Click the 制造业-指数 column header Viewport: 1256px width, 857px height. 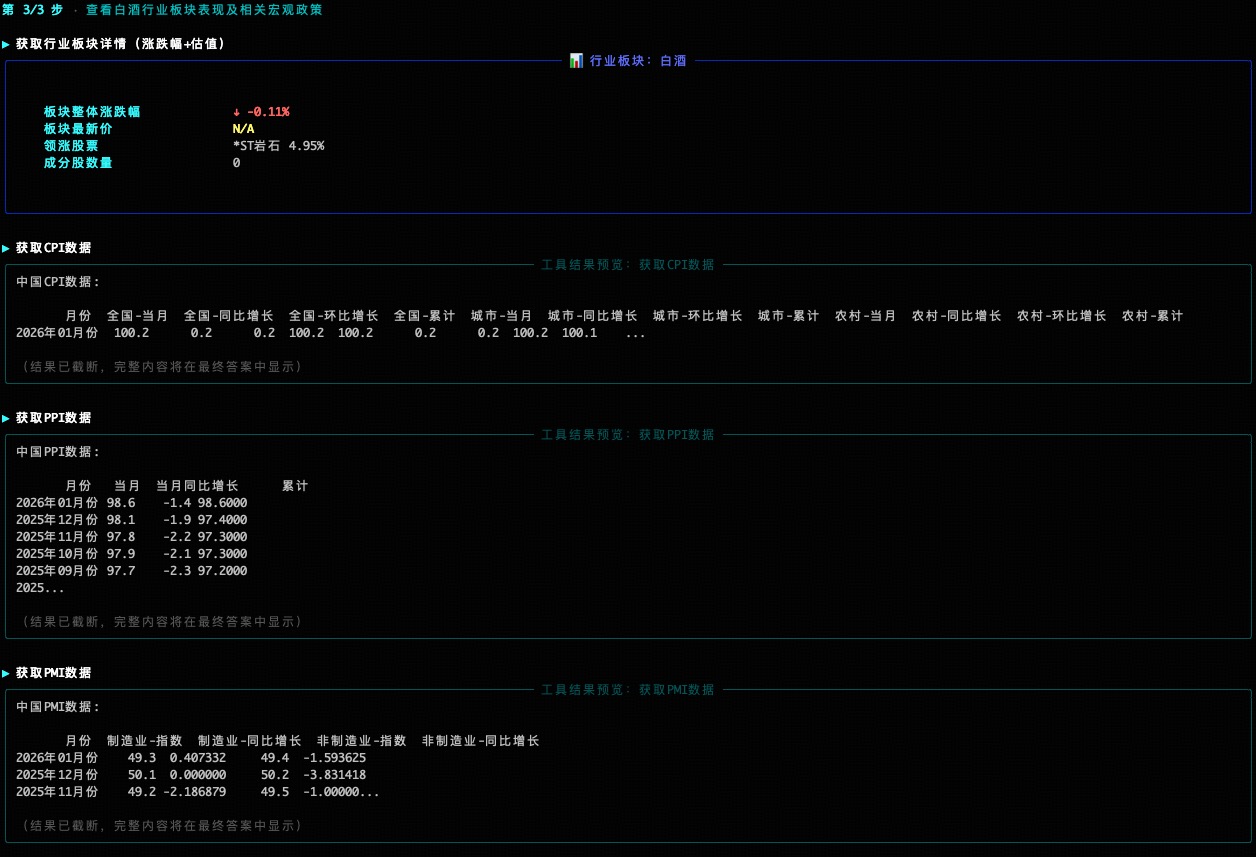[x=145, y=740]
